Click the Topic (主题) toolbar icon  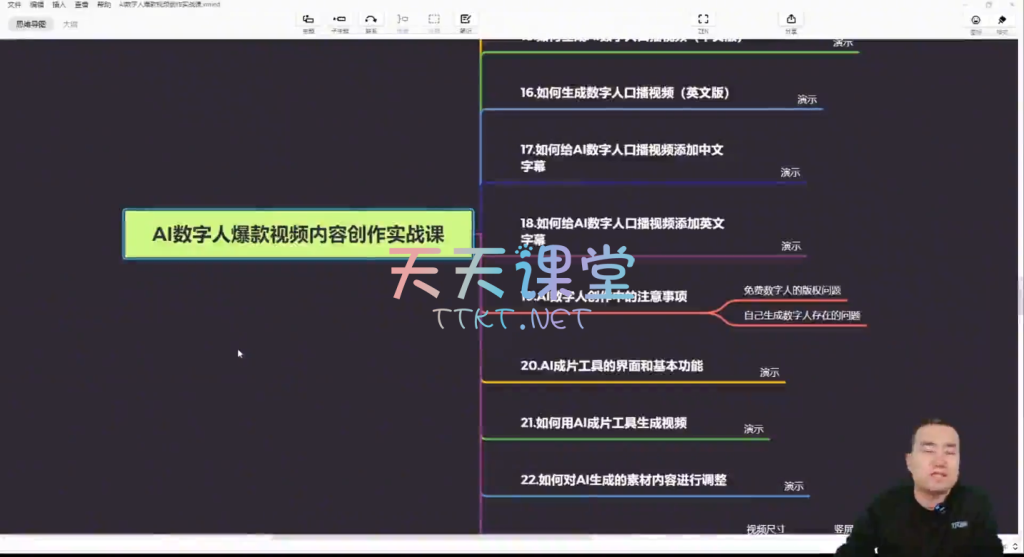pyautogui.click(x=308, y=20)
